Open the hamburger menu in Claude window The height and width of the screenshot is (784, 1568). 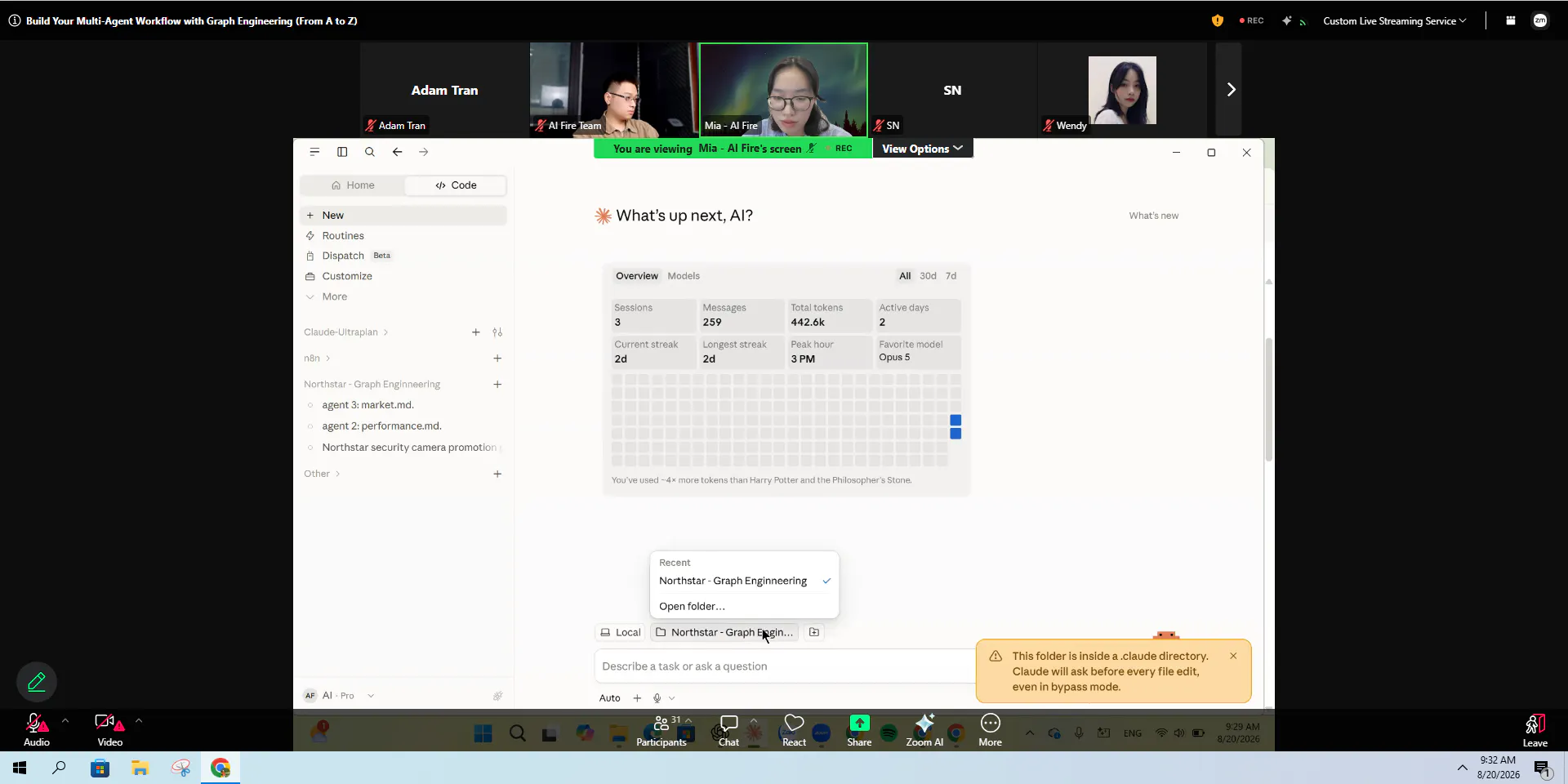click(x=314, y=152)
